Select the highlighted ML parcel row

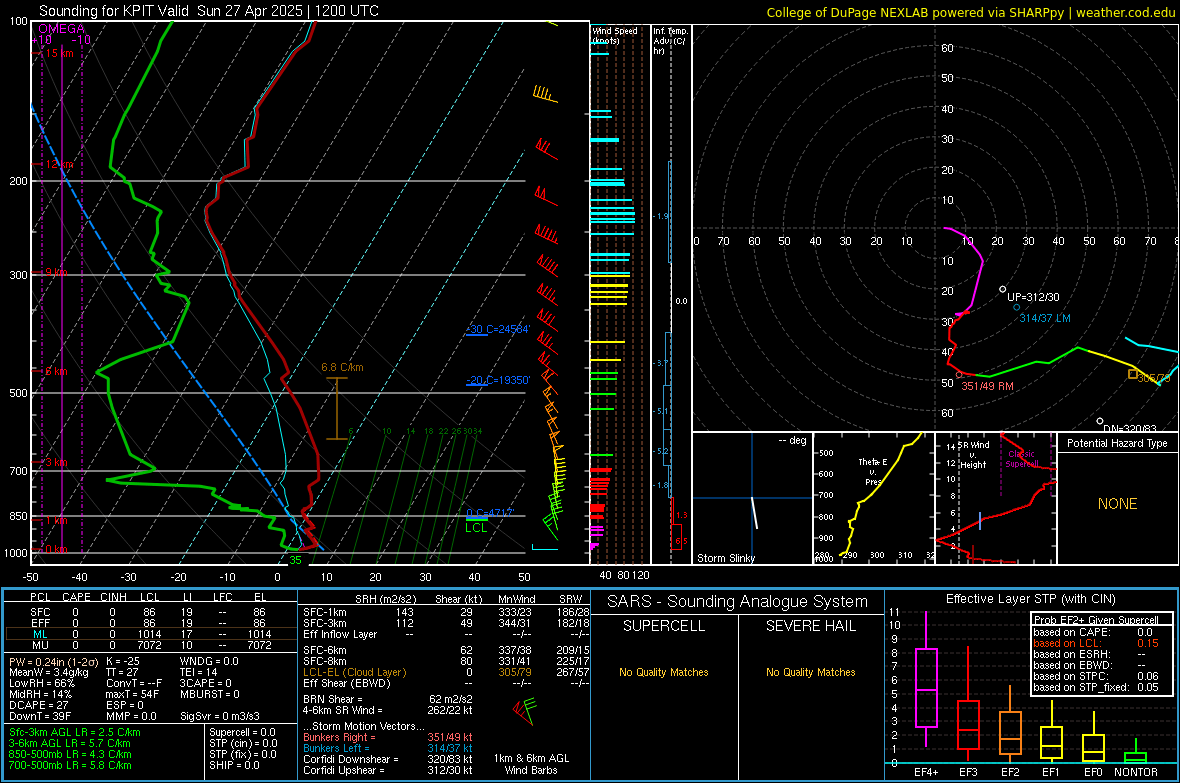coord(149,634)
